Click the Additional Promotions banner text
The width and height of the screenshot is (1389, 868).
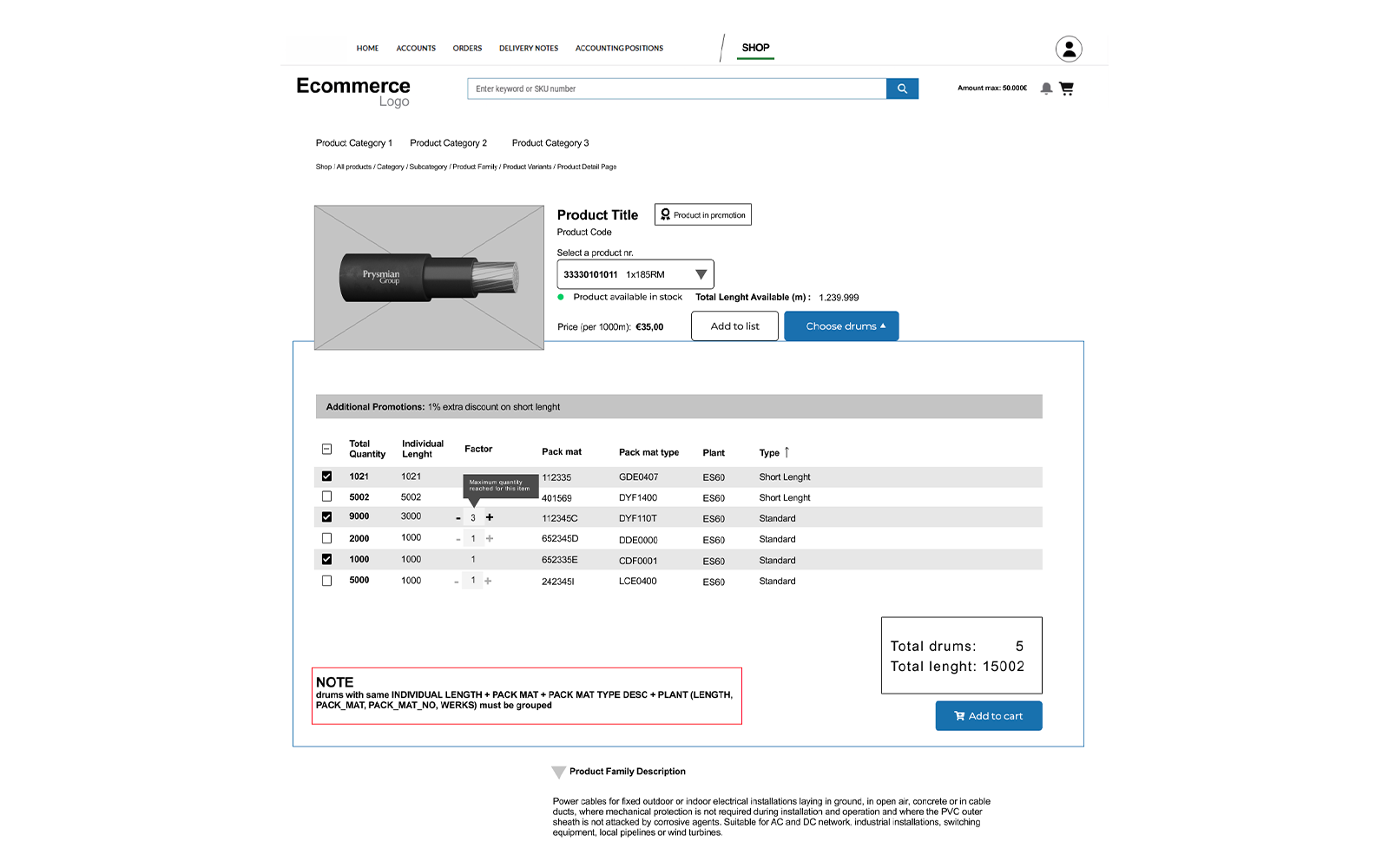(443, 407)
